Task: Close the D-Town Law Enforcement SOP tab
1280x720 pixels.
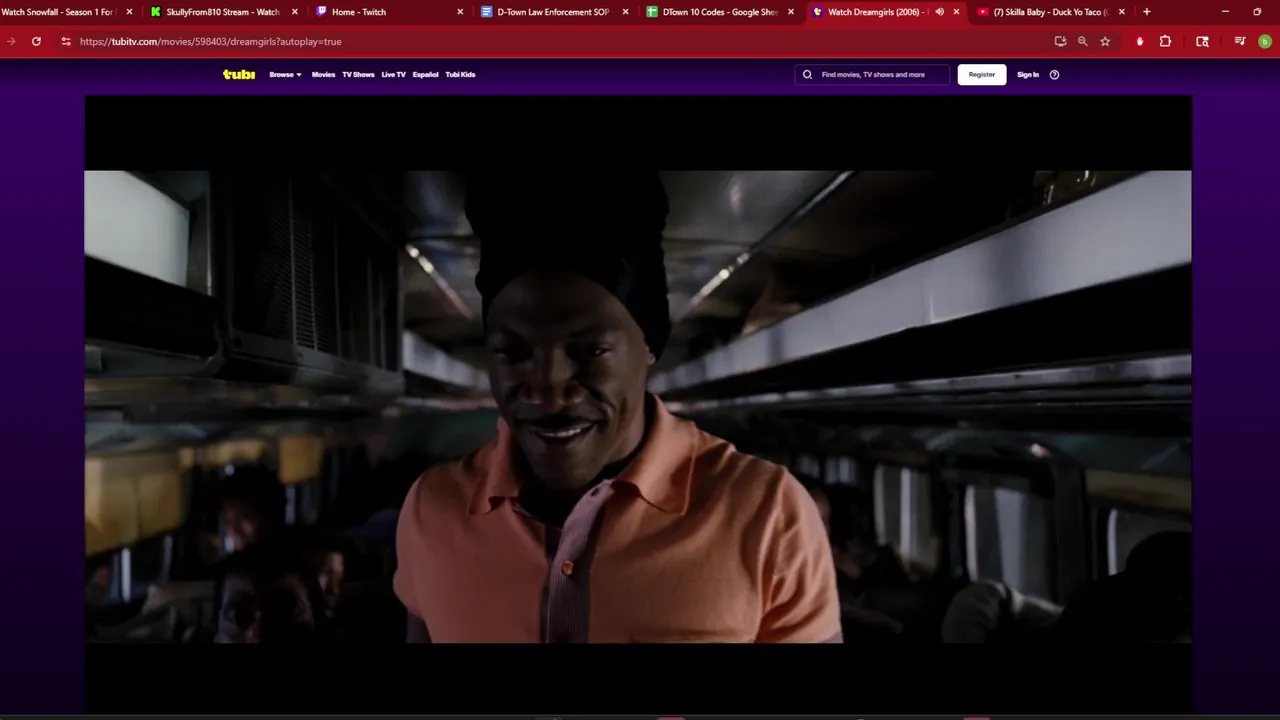Action: pyautogui.click(x=625, y=12)
